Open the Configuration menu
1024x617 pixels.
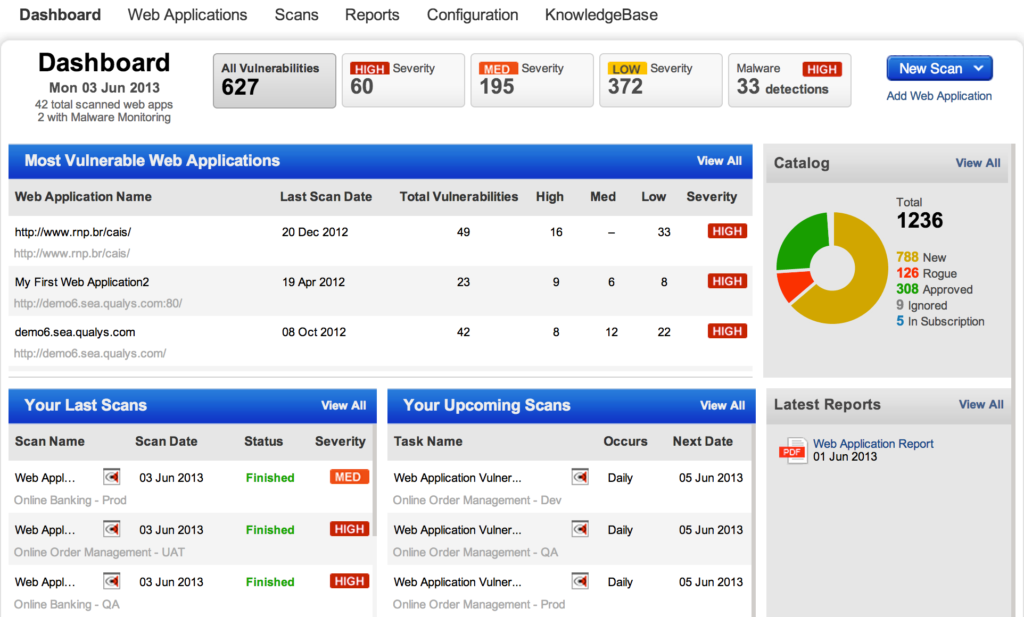[x=472, y=15]
